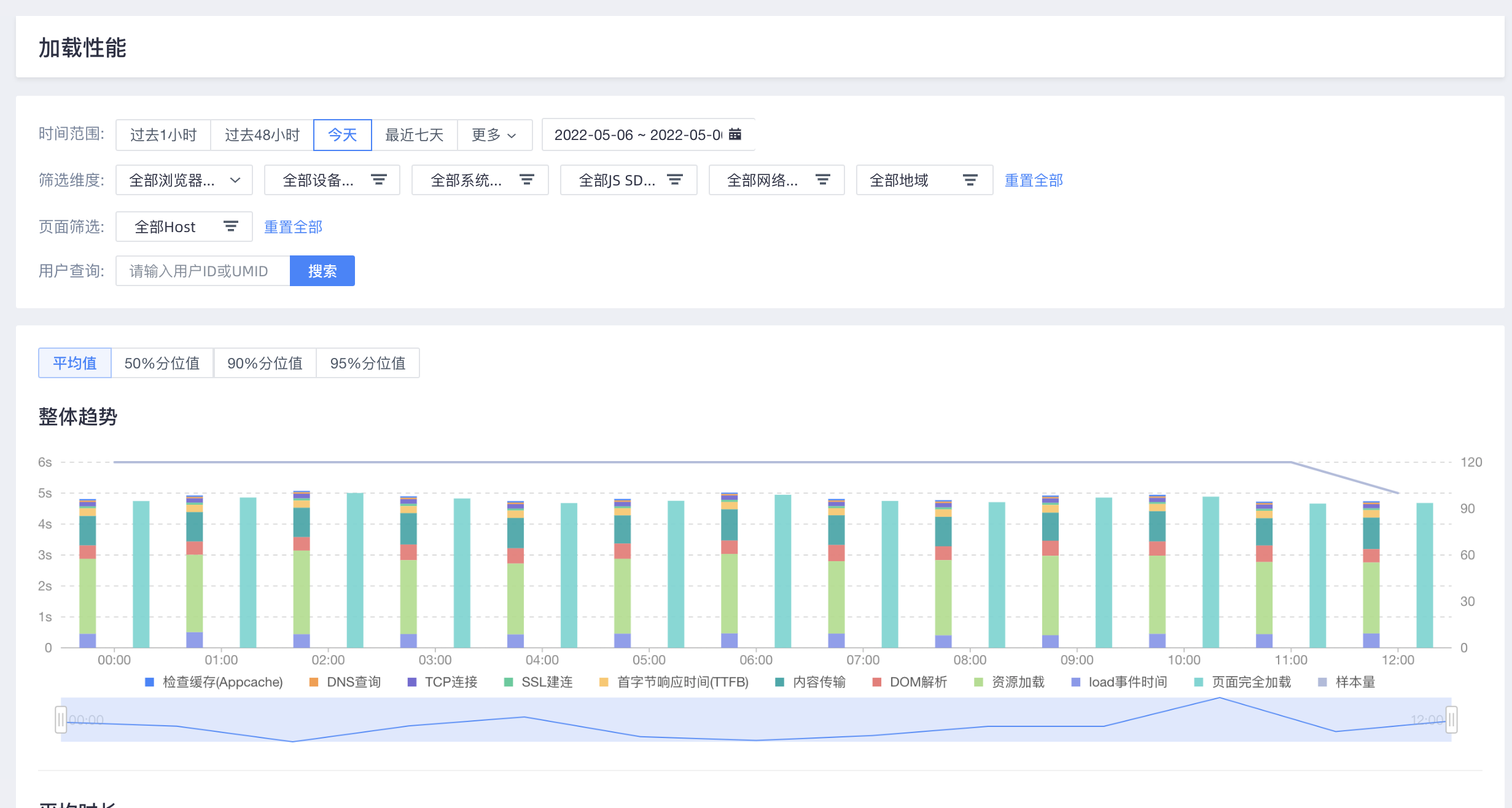Open the 全部系统 filter selector
The height and width of the screenshot is (808, 1512).
480,180
